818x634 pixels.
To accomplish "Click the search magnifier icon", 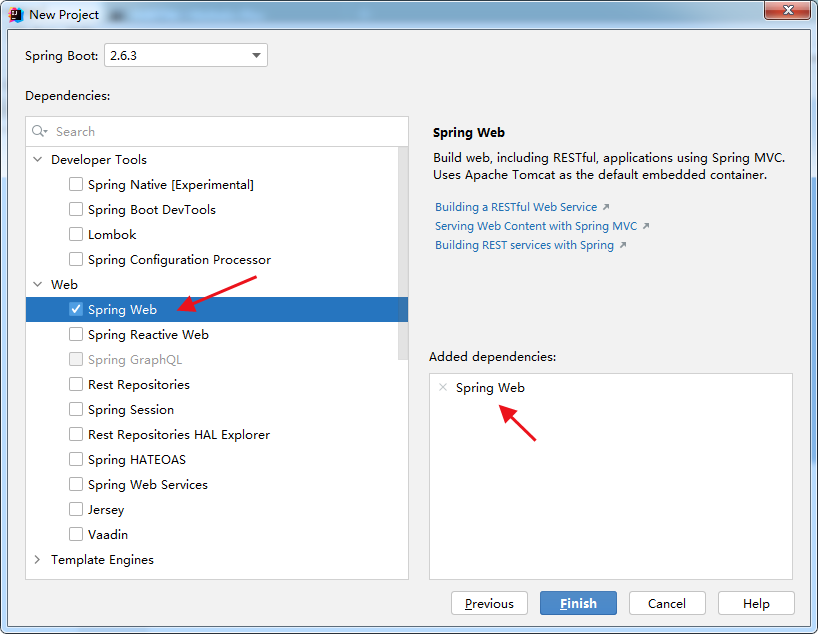I will [x=39, y=131].
